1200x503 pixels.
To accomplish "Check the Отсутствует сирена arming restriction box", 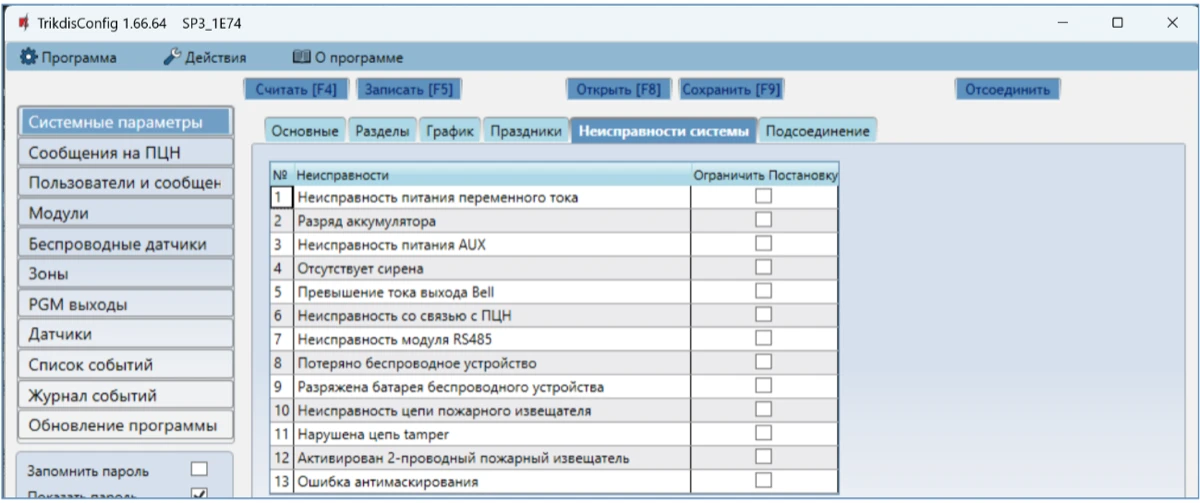I will click(764, 267).
